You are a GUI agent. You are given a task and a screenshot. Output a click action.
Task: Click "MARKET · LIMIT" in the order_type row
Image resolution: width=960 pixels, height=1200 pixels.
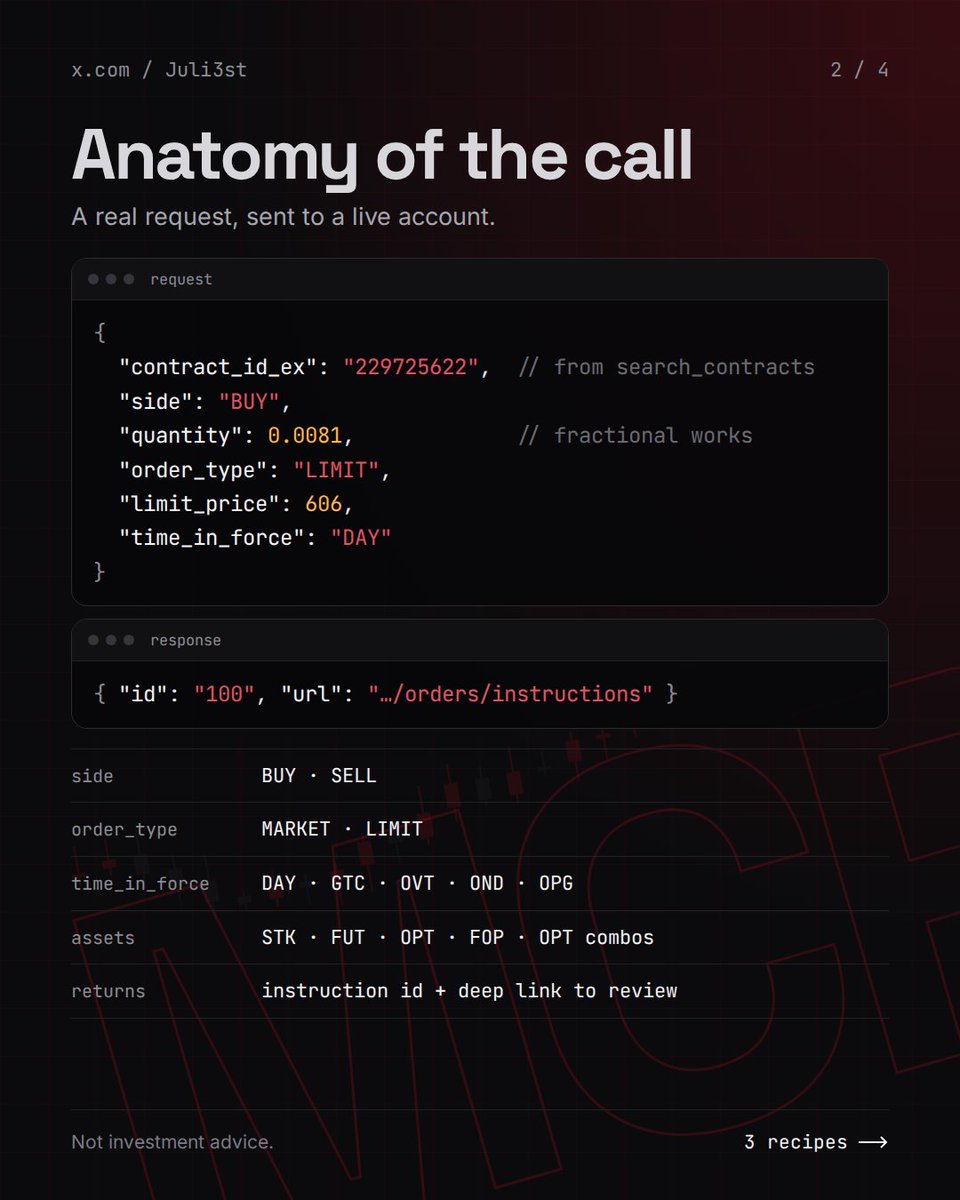[x=342, y=829]
